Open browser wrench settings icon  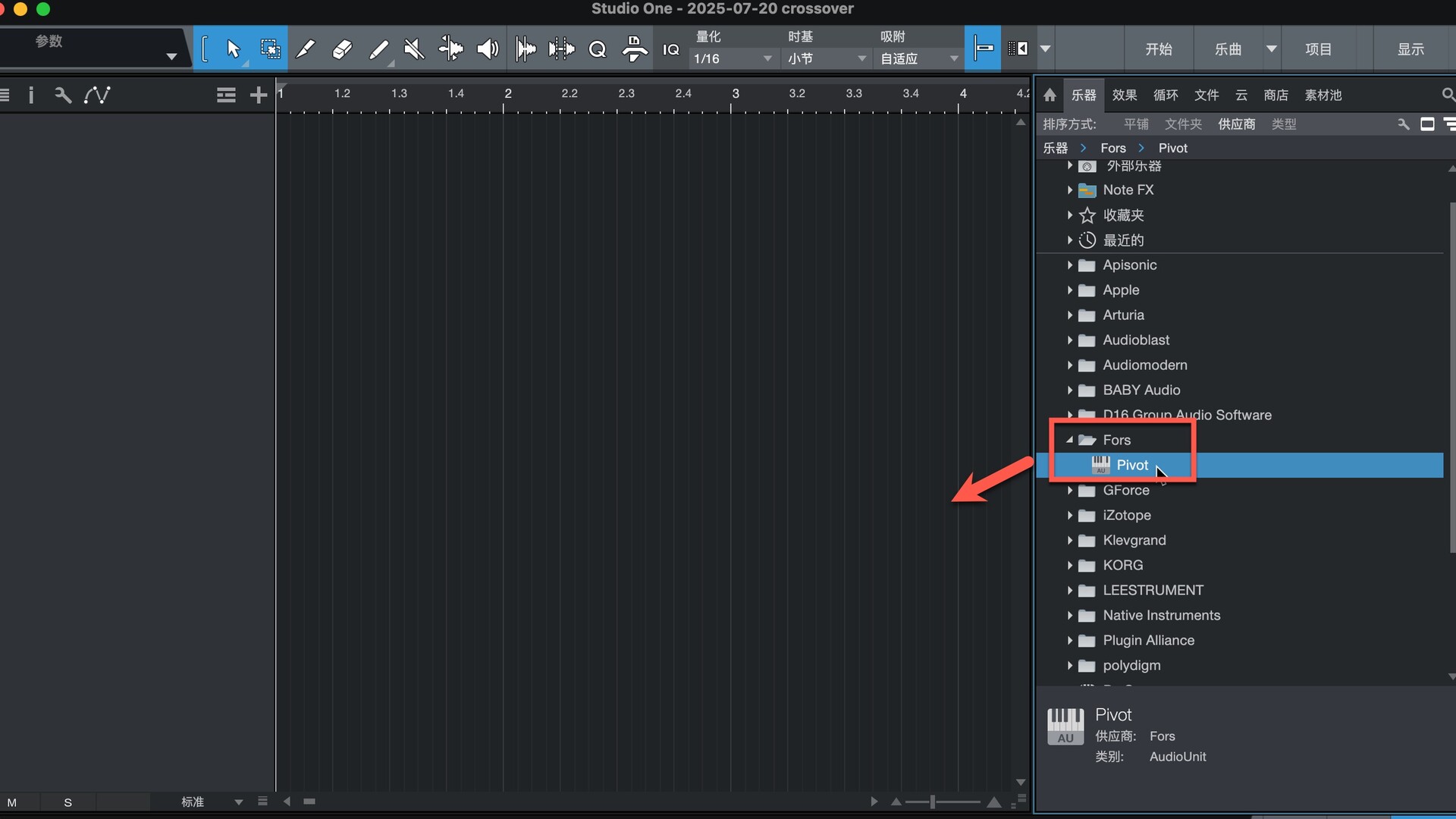(1404, 124)
